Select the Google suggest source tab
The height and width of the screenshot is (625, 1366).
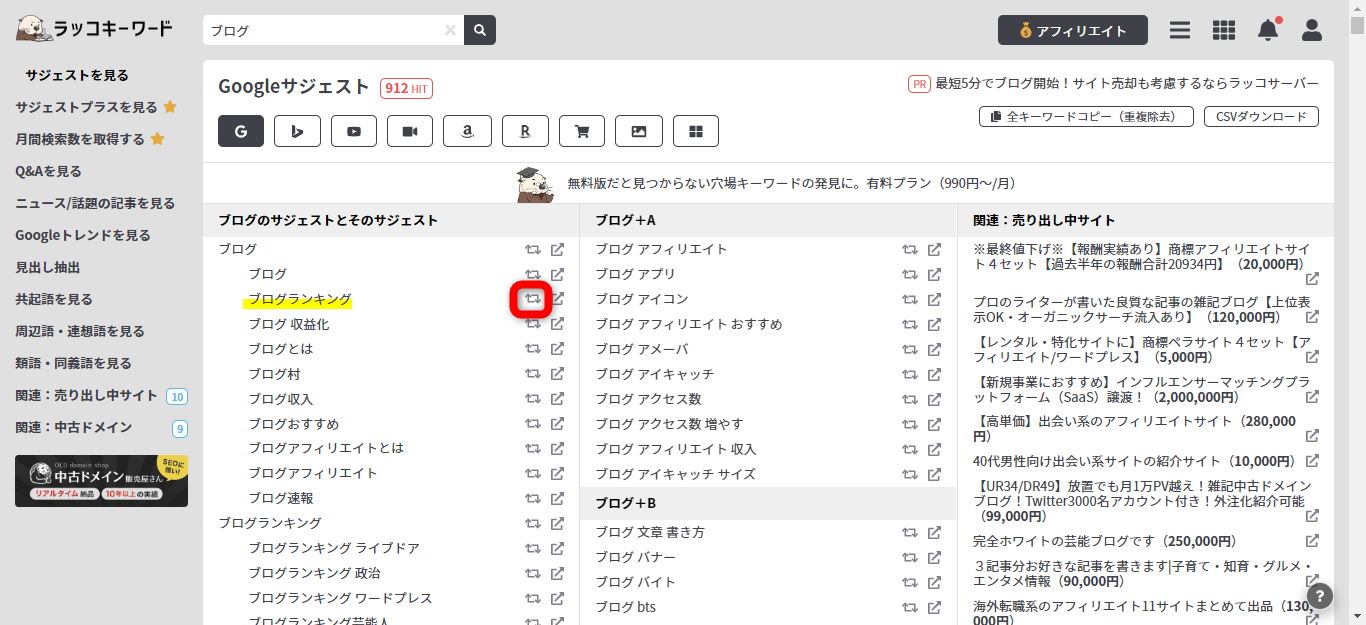241,131
